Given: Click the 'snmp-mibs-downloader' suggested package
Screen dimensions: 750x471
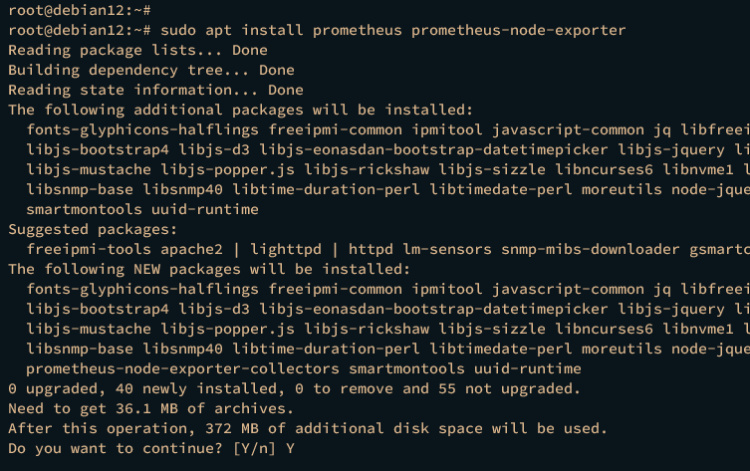Looking at the screenshot, I should [x=590, y=249].
